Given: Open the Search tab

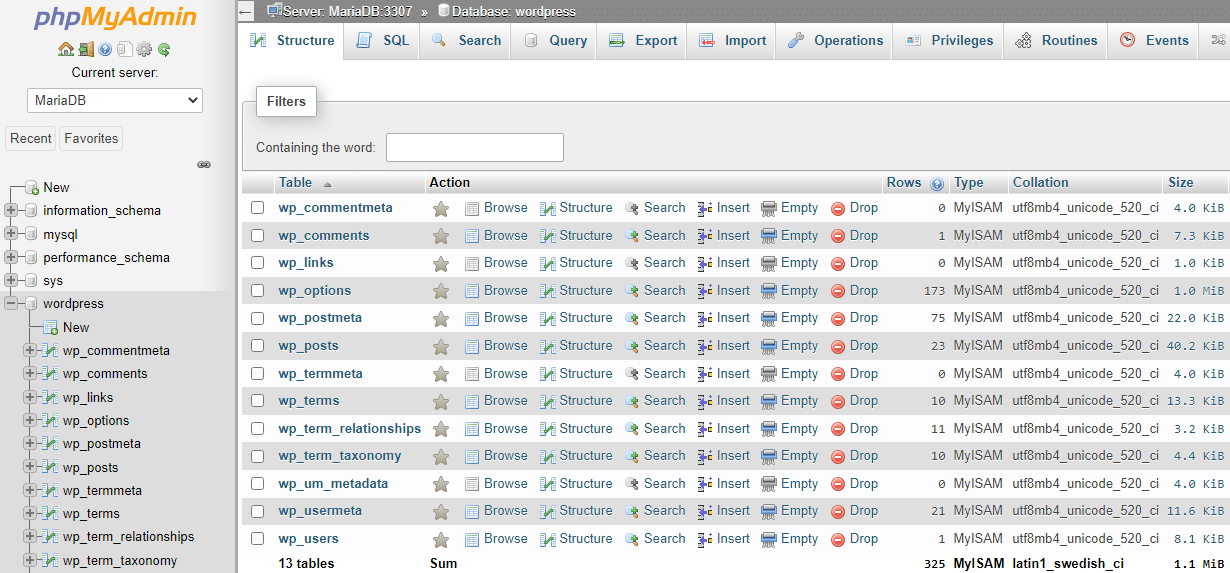Looking at the screenshot, I should tap(467, 41).
